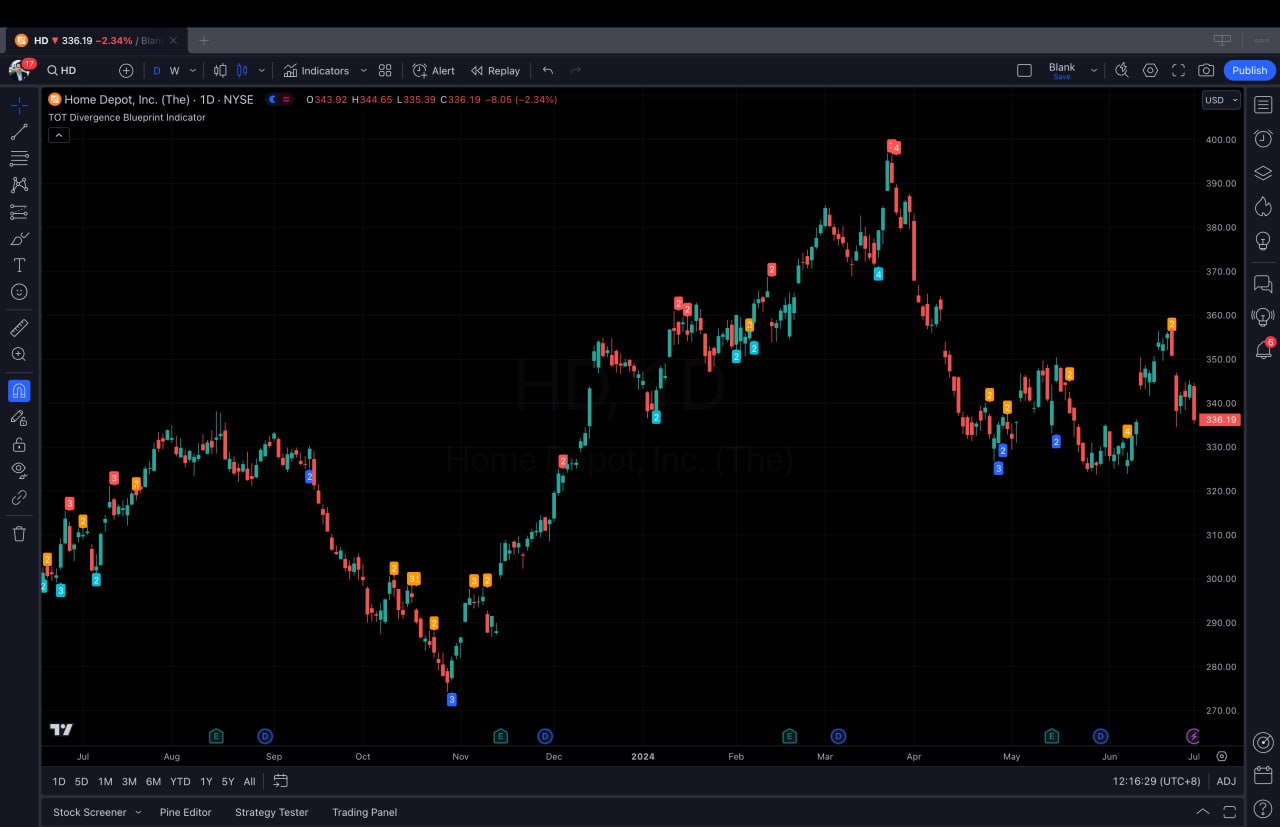1280x827 pixels.
Task: Open chart settings gear
Action: pyautogui.click(x=1150, y=70)
